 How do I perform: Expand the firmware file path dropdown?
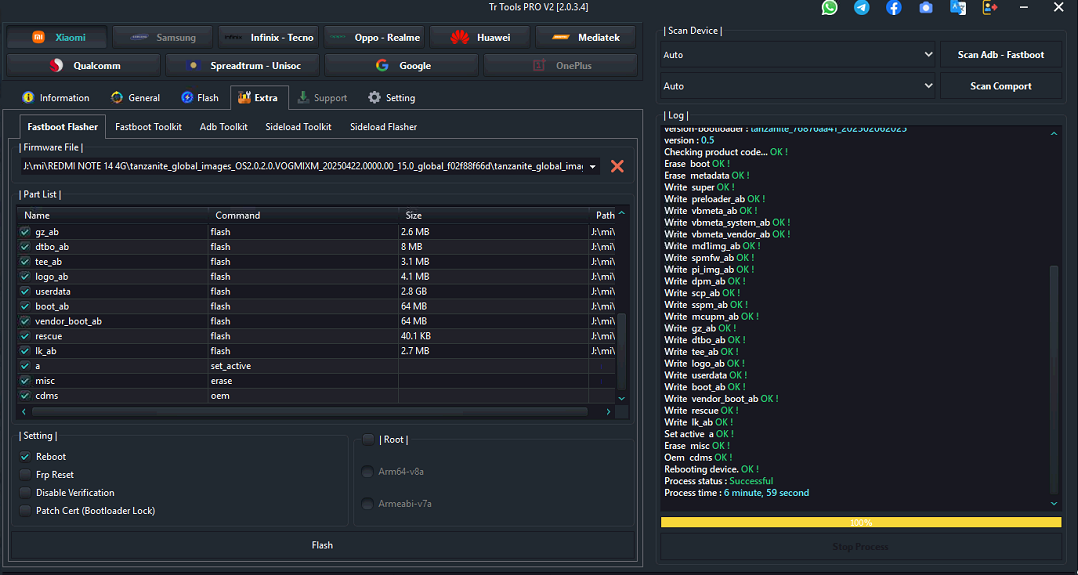click(x=594, y=166)
